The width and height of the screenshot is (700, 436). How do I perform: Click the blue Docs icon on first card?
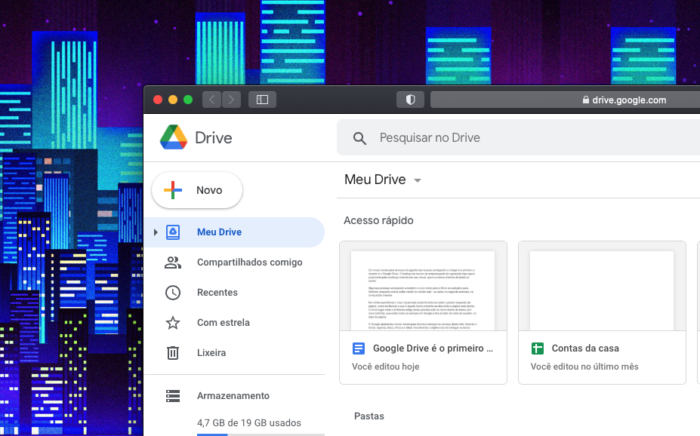pos(358,348)
